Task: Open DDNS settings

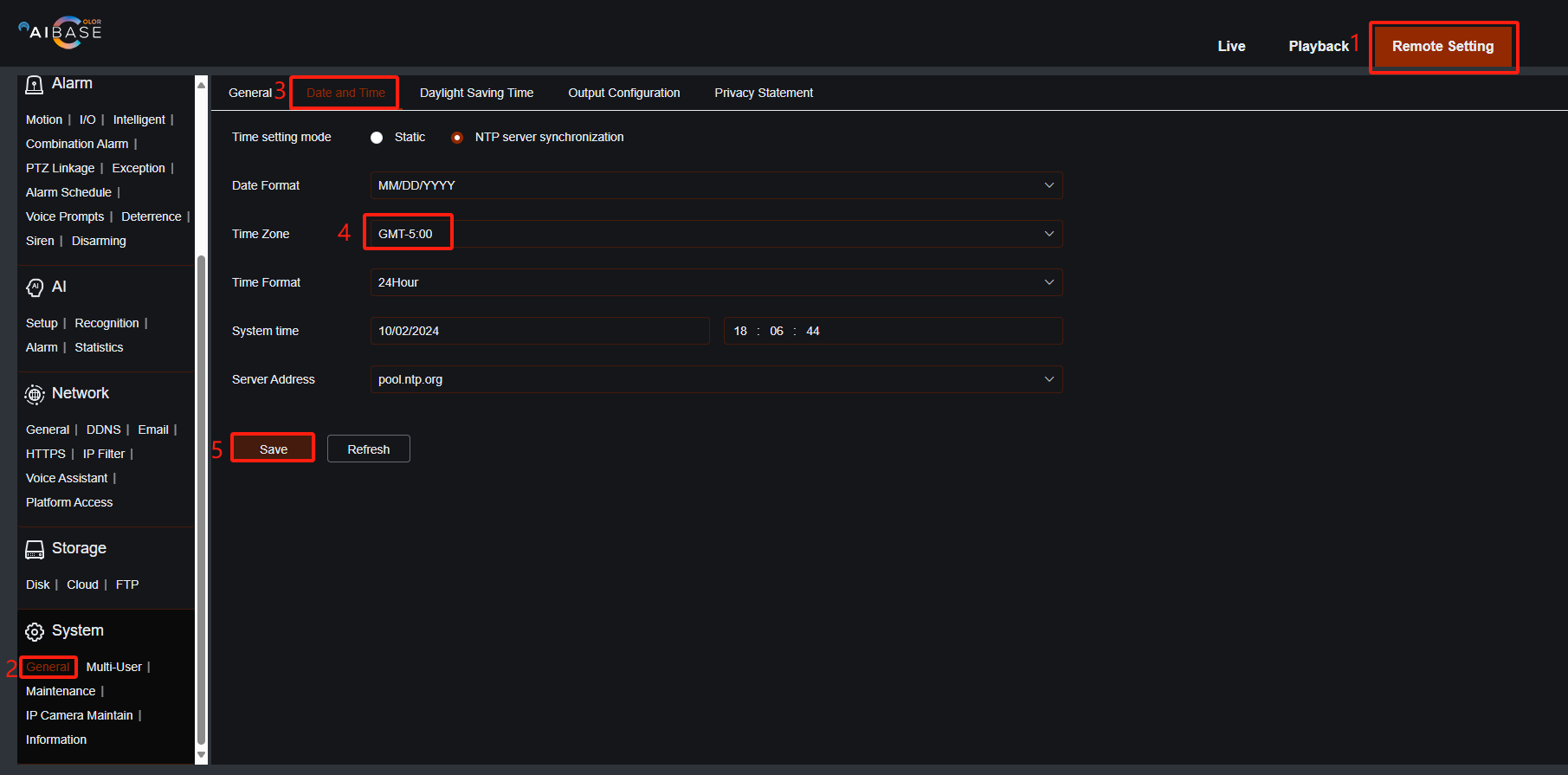Action: 104,429
